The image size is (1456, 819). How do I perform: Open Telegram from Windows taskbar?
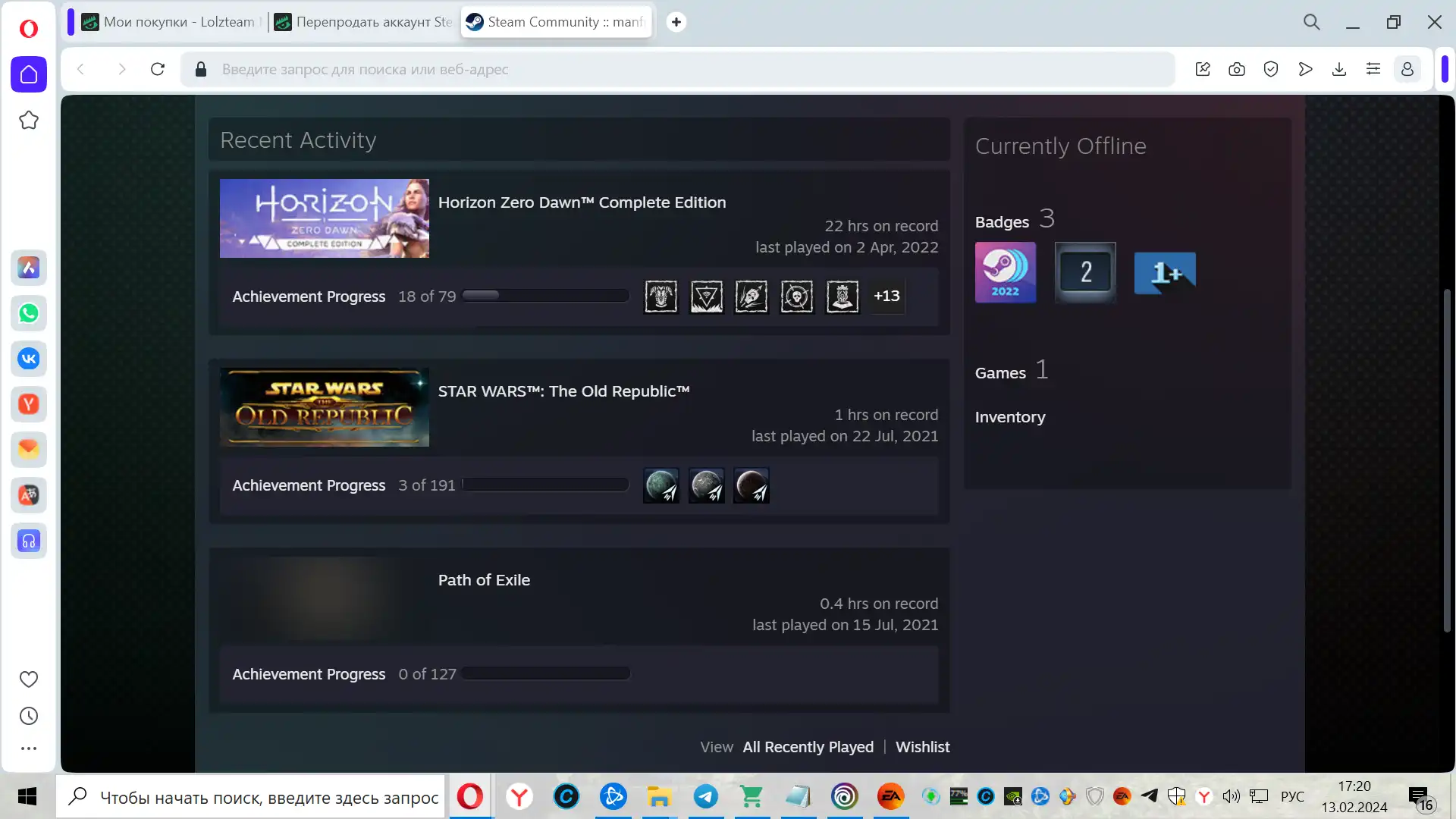click(706, 796)
